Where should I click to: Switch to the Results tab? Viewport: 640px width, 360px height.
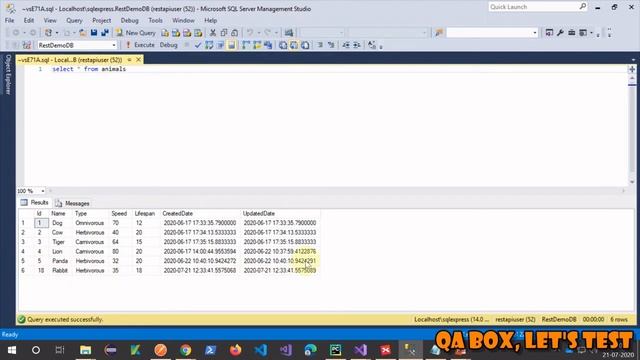(x=35, y=203)
